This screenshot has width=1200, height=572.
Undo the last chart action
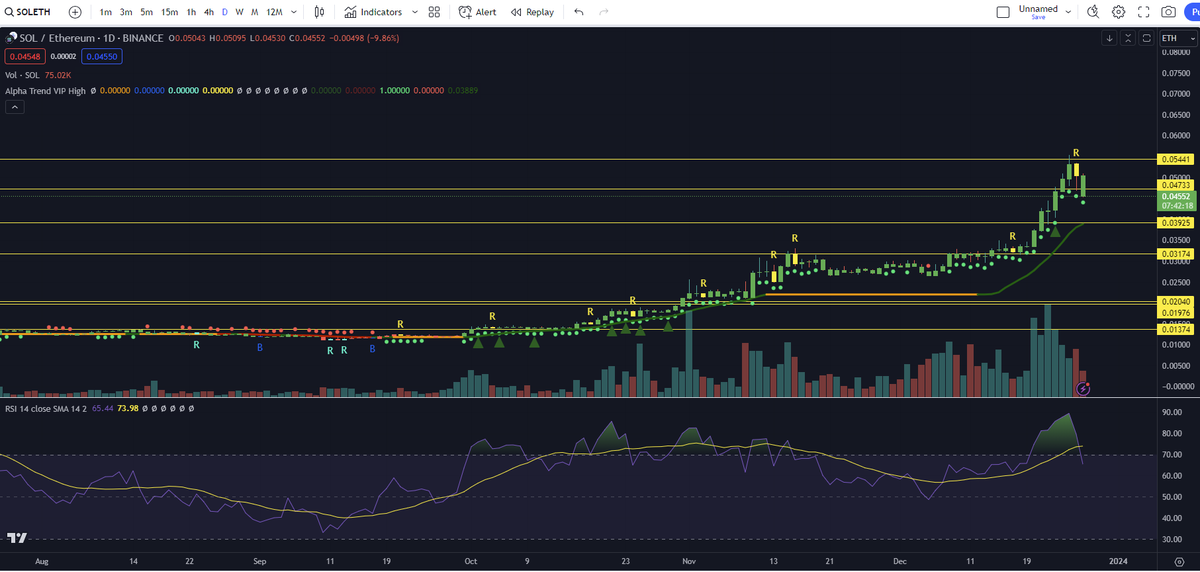click(x=579, y=12)
